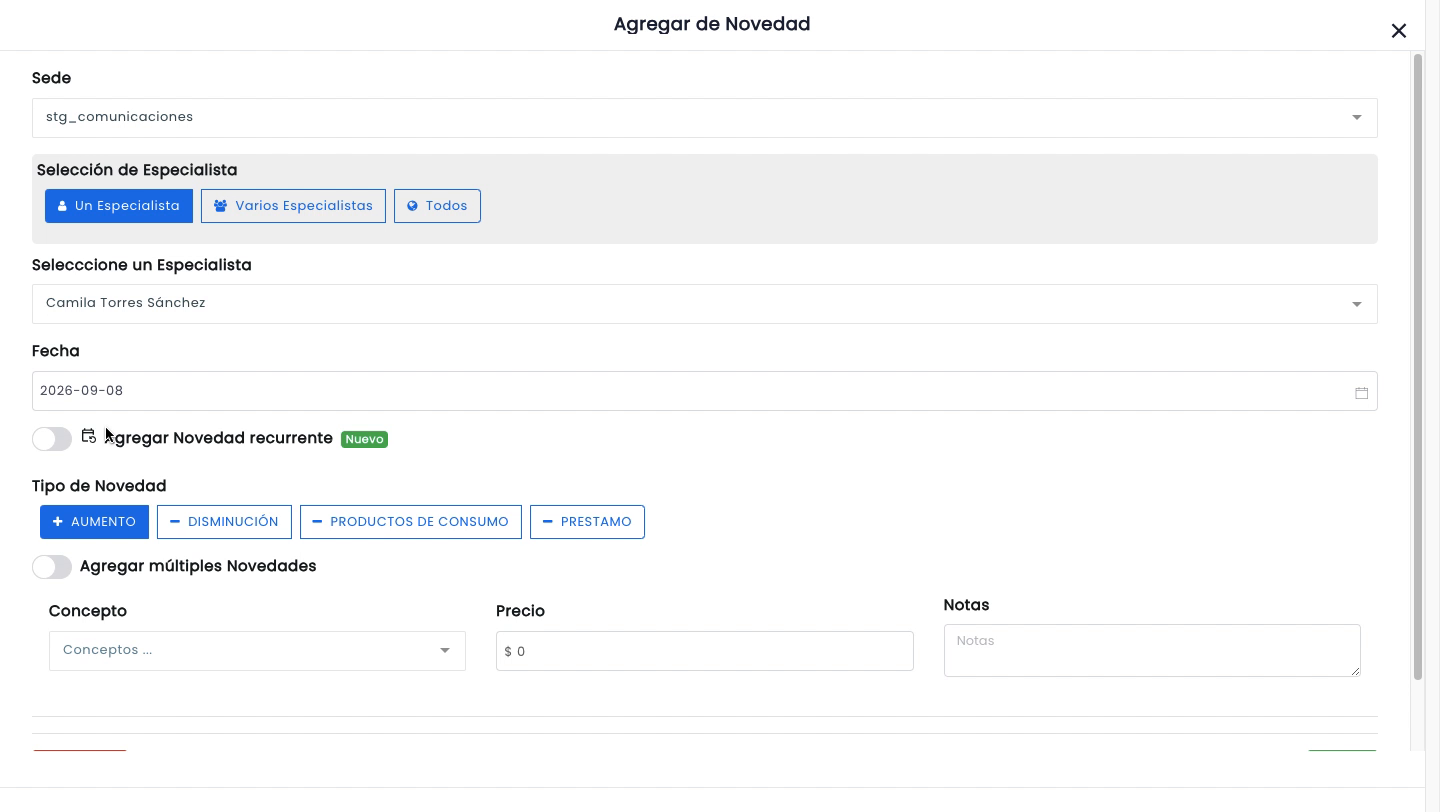Close the Agregar de Novedad dialog

[1399, 31]
